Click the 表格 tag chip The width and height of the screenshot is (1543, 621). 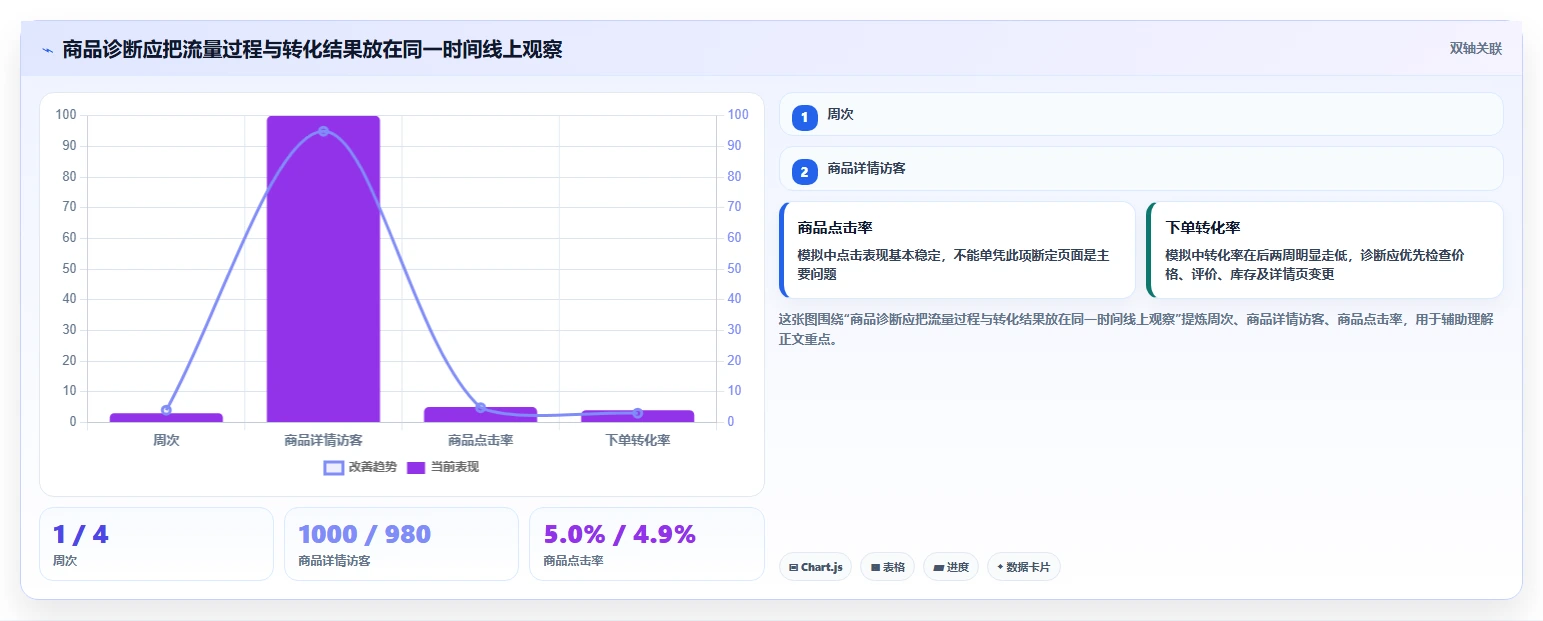(887, 567)
